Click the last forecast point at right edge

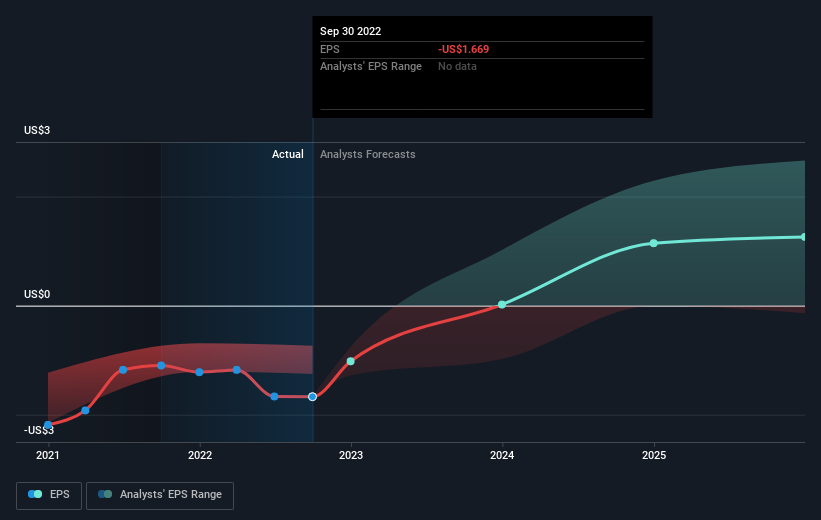803,237
